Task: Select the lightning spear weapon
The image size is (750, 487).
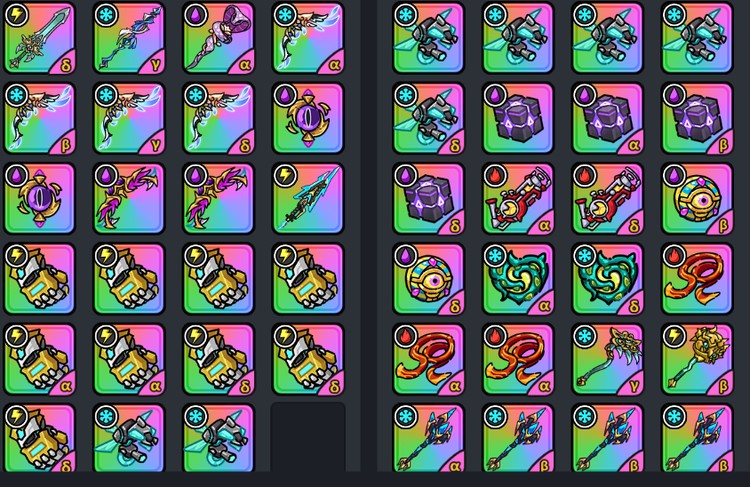Action: coord(308,199)
